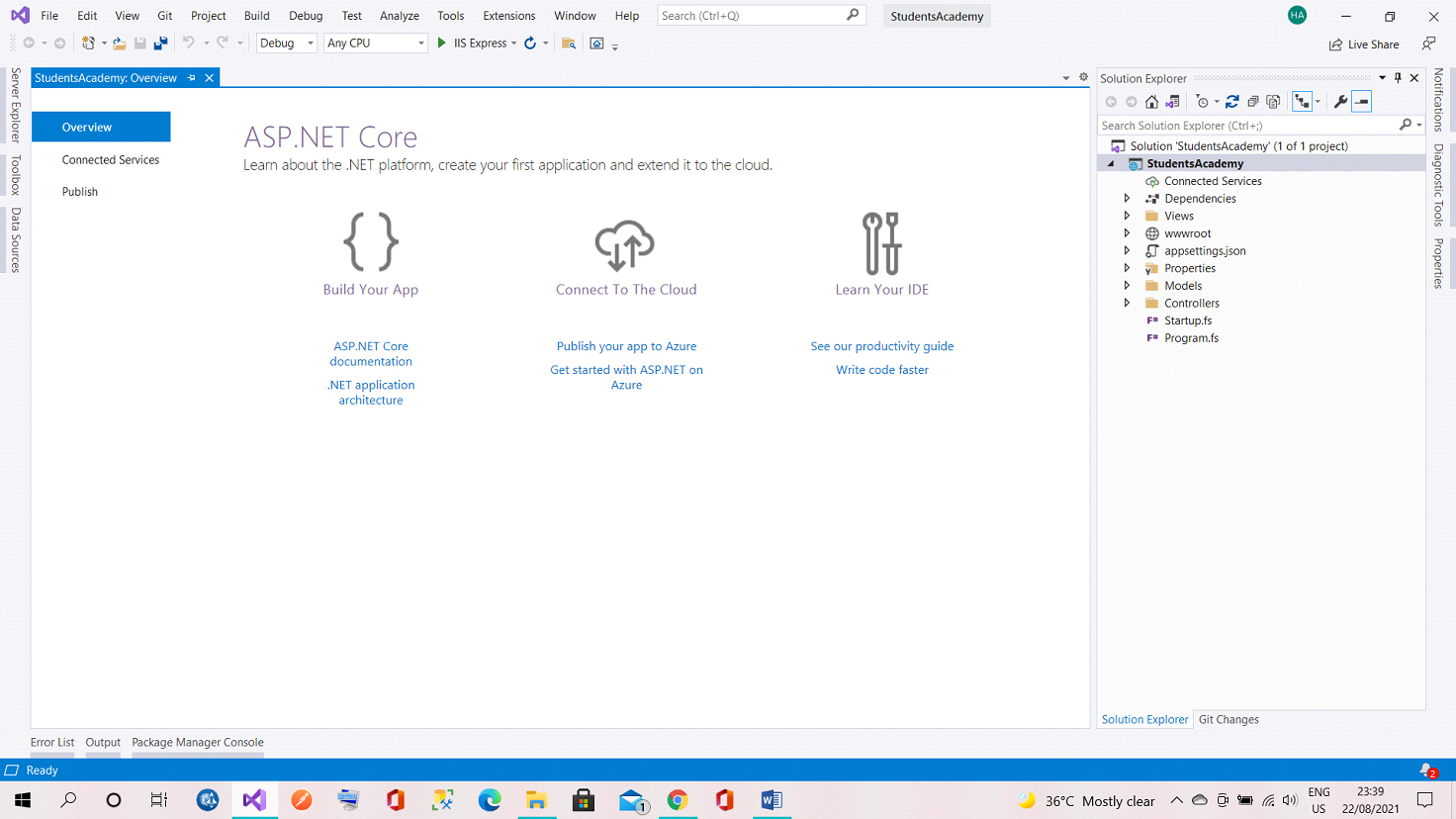Click the browser window icon in the toolbar
The height and width of the screenshot is (819, 1456).
(x=596, y=44)
